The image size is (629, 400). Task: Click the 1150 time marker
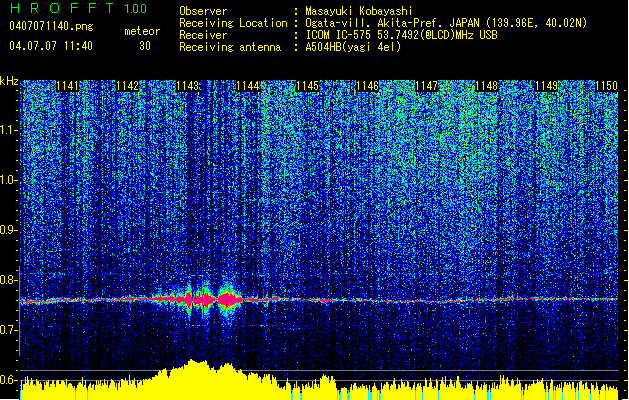[606, 86]
